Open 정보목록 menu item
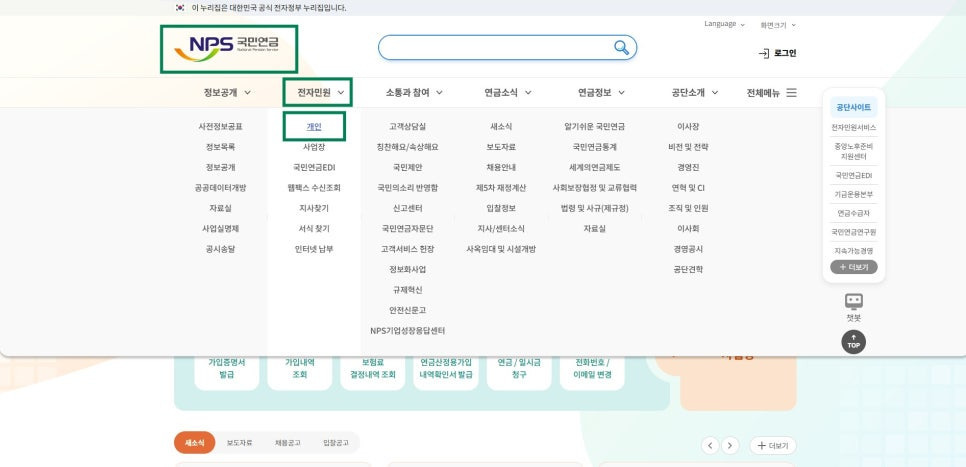Image resolution: width=966 pixels, height=467 pixels. click(221, 147)
